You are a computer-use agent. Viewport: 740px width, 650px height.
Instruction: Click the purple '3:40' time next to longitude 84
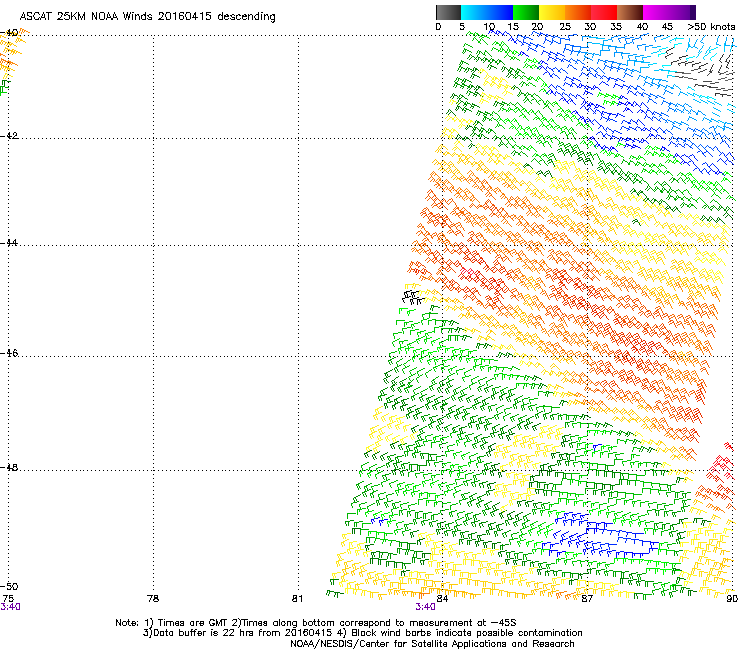[x=425, y=607]
